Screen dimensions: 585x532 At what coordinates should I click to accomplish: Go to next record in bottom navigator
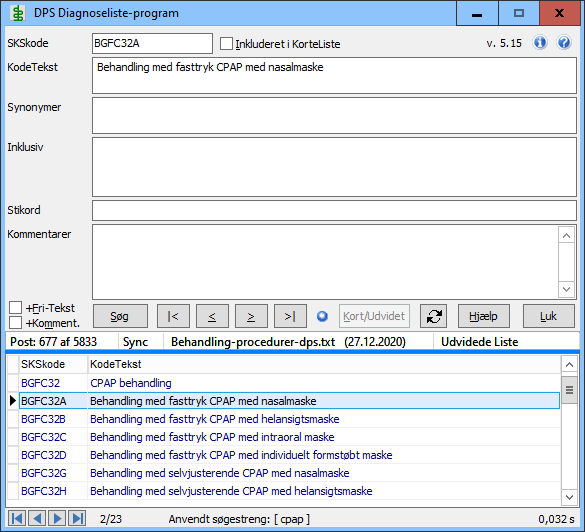tap(57, 519)
